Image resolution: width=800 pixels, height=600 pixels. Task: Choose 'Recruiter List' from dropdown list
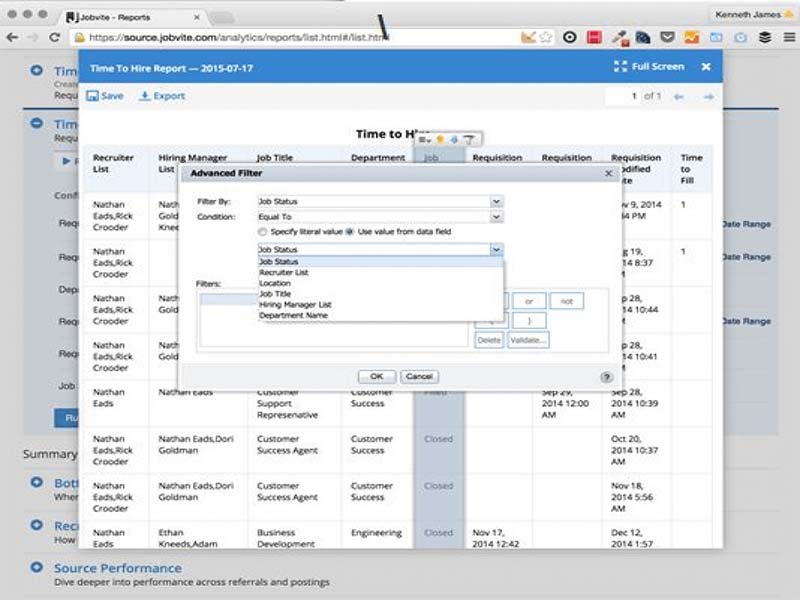283,272
